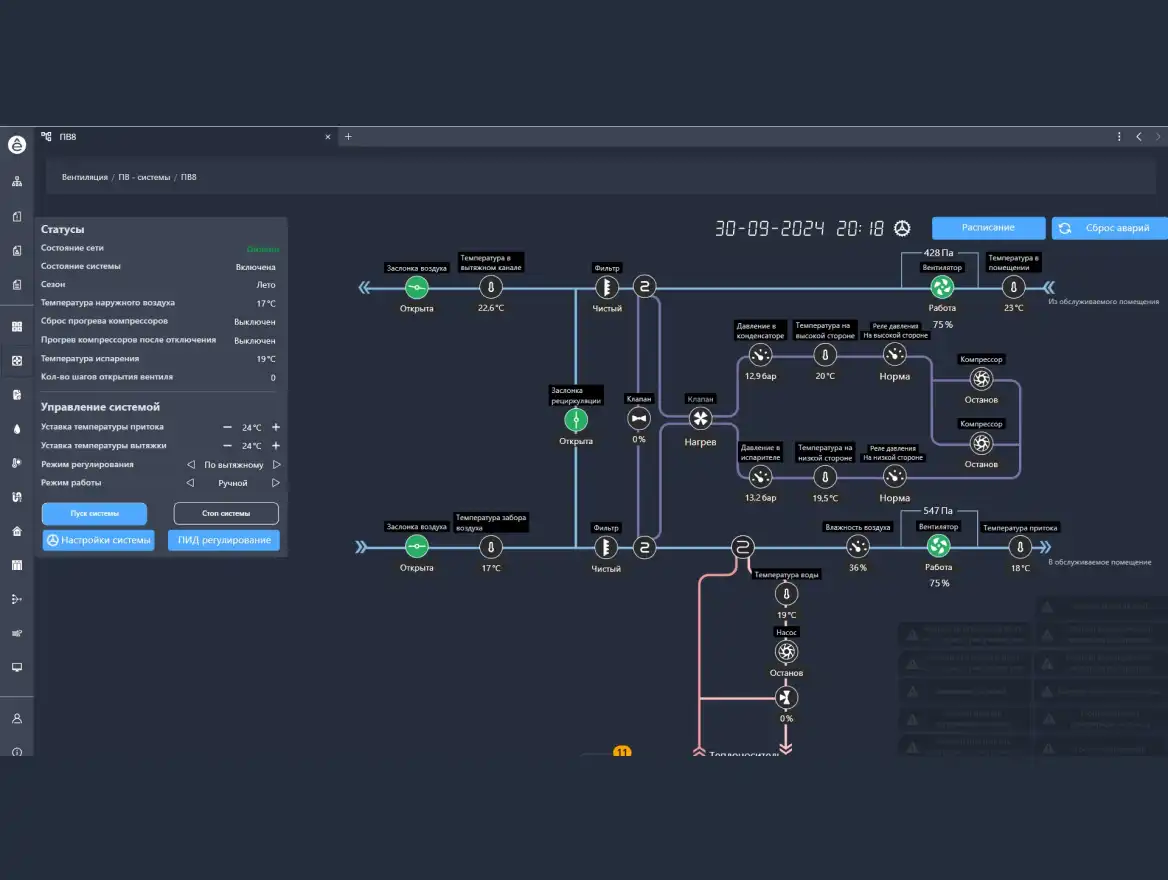Increase the supply temperature setpoint with plus
The image size is (1168, 880).
pos(276,427)
